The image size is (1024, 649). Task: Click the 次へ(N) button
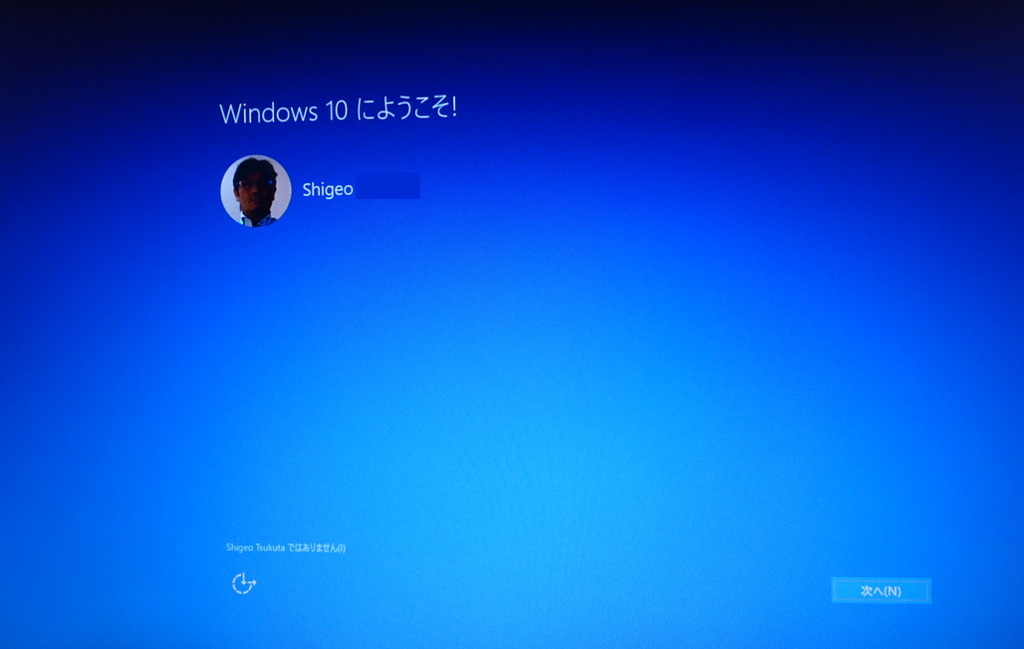880,591
